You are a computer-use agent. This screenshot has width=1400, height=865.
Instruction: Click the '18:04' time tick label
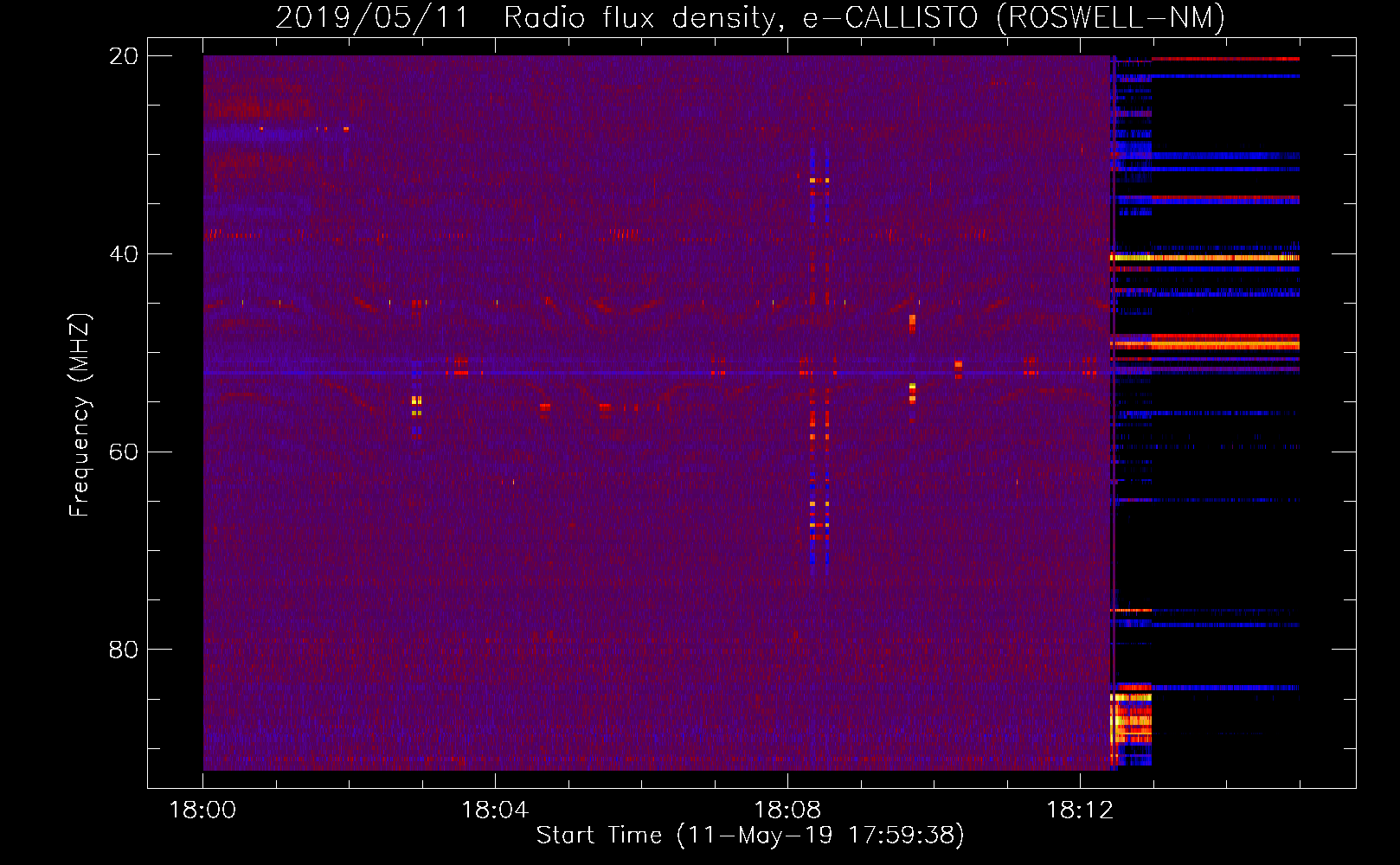[495, 811]
